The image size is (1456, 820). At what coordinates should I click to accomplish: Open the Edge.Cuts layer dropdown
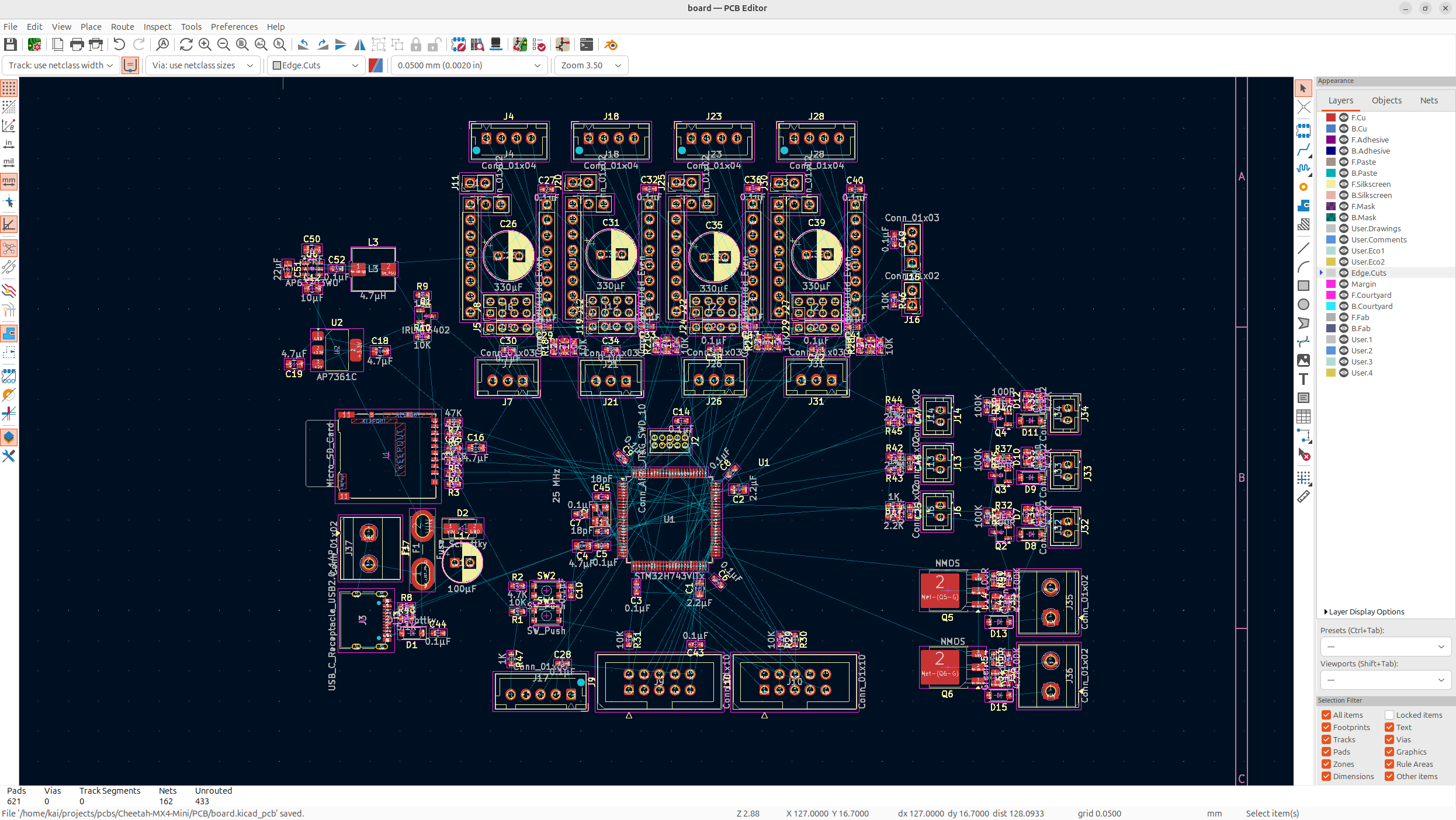point(316,65)
